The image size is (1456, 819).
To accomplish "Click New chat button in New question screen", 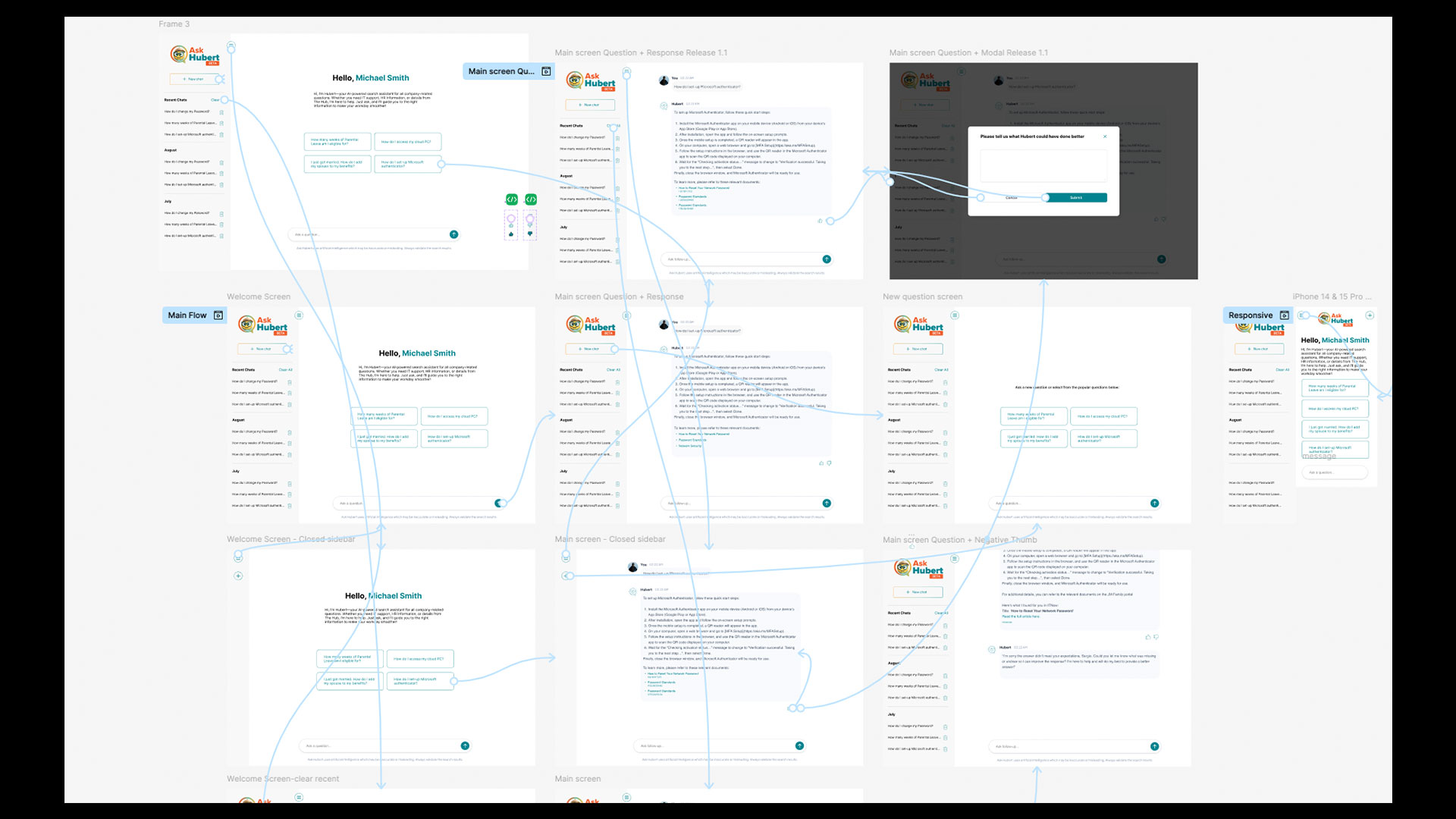I will coord(918,349).
